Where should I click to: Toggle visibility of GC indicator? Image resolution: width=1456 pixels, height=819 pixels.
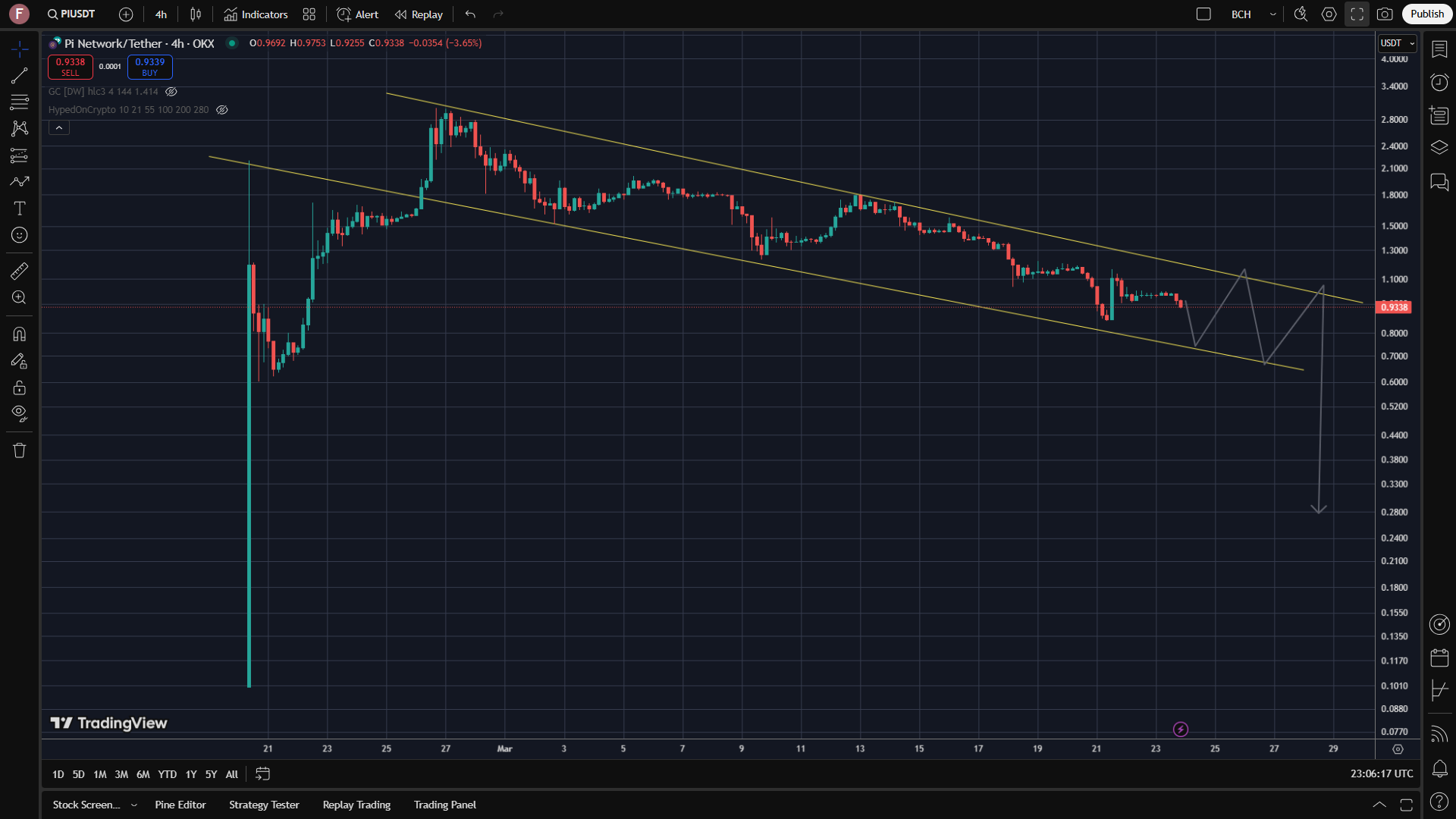coord(171,92)
